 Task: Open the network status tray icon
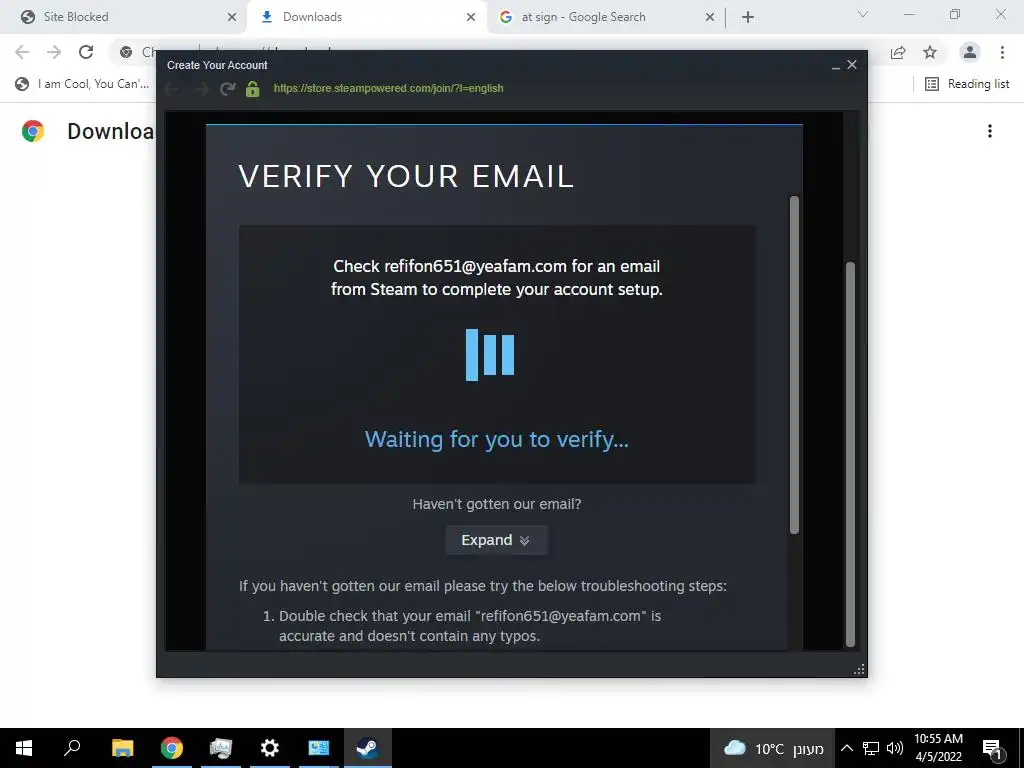(x=871, y=748)
